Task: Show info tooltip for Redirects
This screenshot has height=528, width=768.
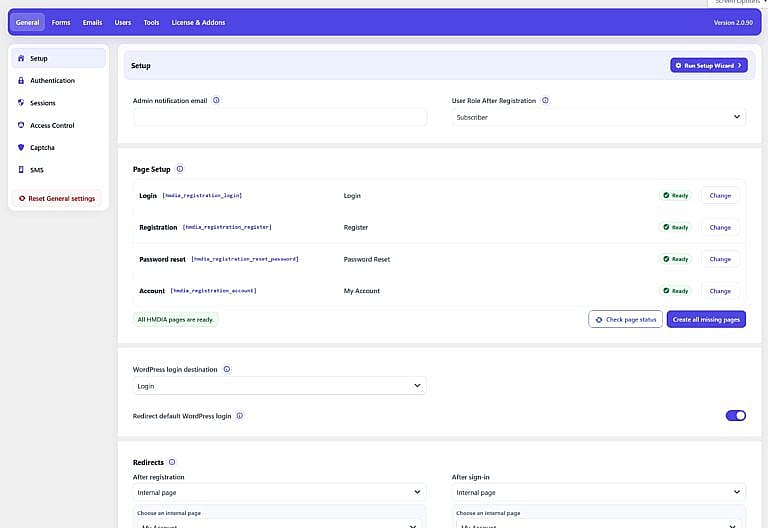Action: (172, 462)
